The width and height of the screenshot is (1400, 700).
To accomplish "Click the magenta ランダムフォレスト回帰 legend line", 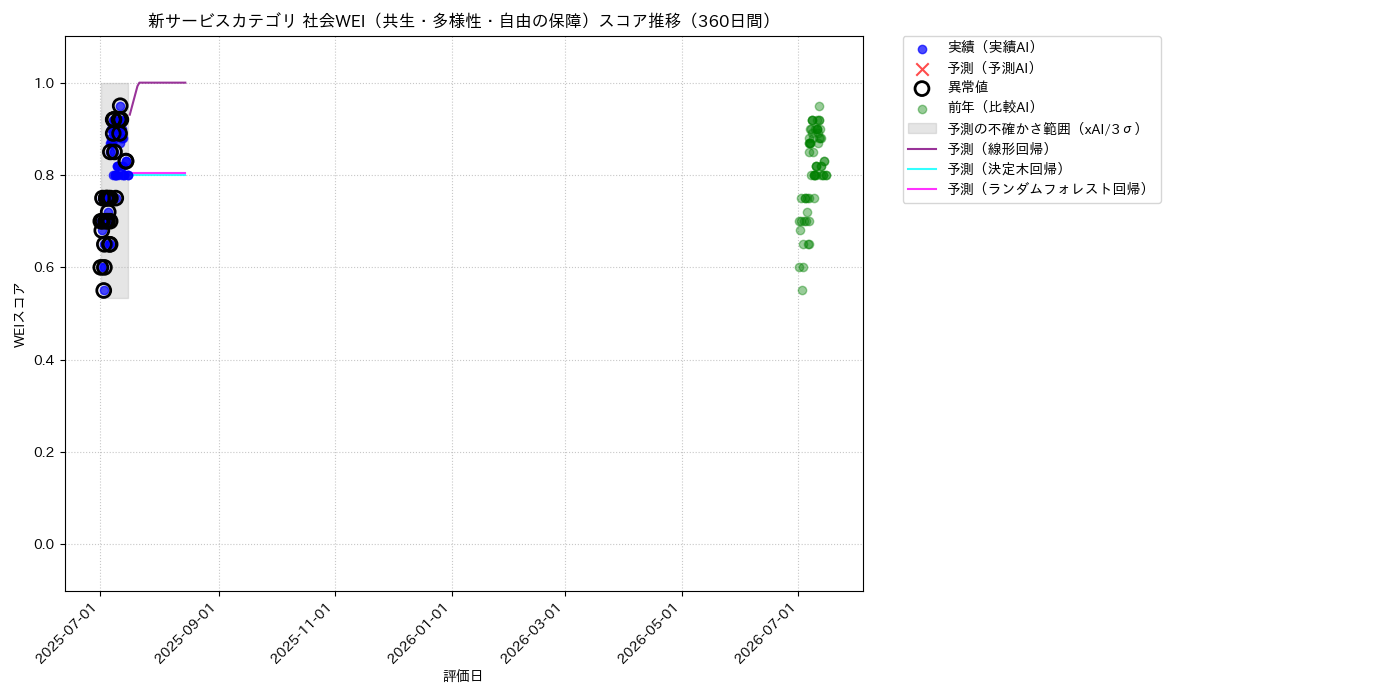I will (922, 189).
